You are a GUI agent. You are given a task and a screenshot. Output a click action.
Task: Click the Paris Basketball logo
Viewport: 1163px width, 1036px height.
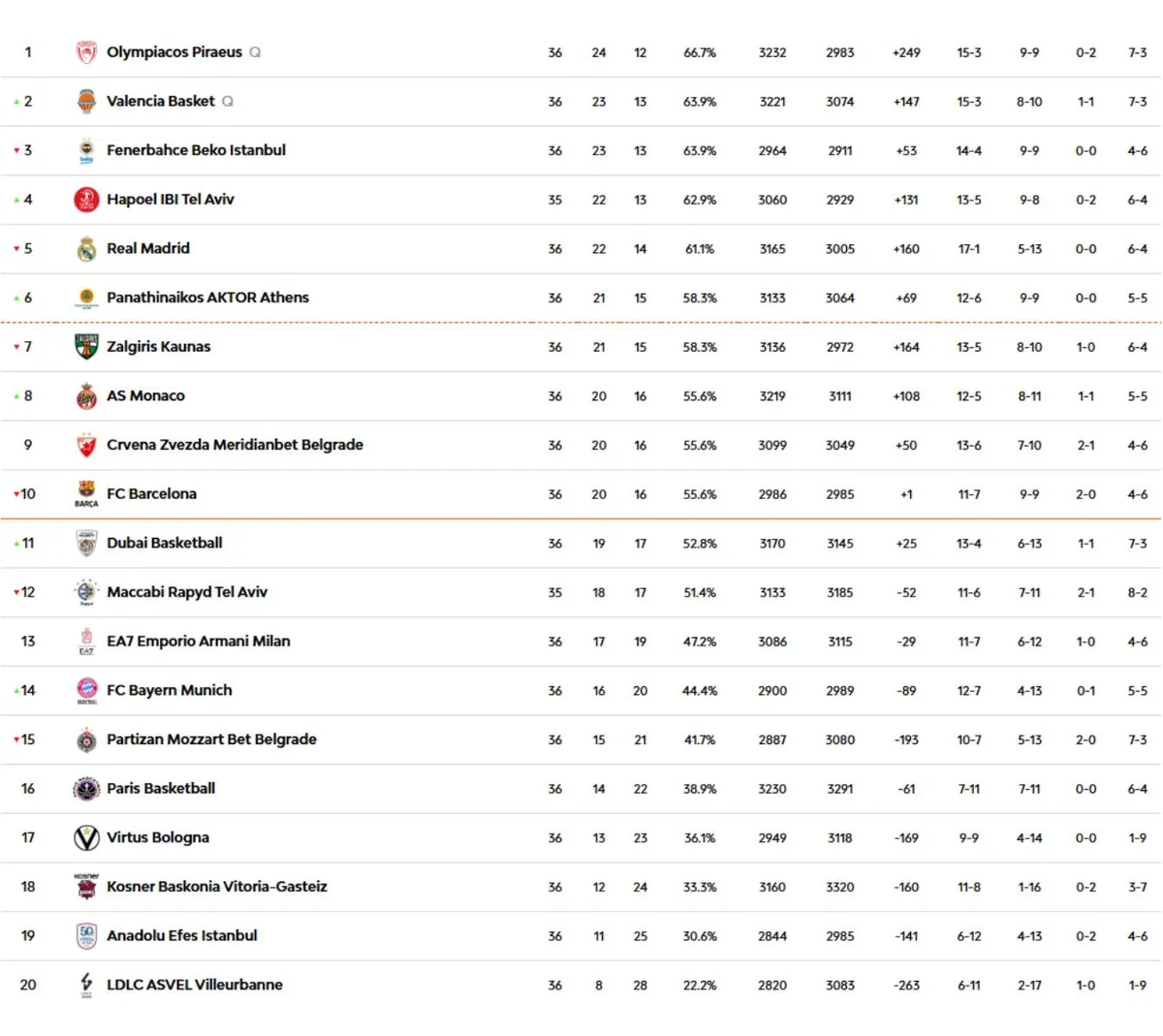click(86, 789)
